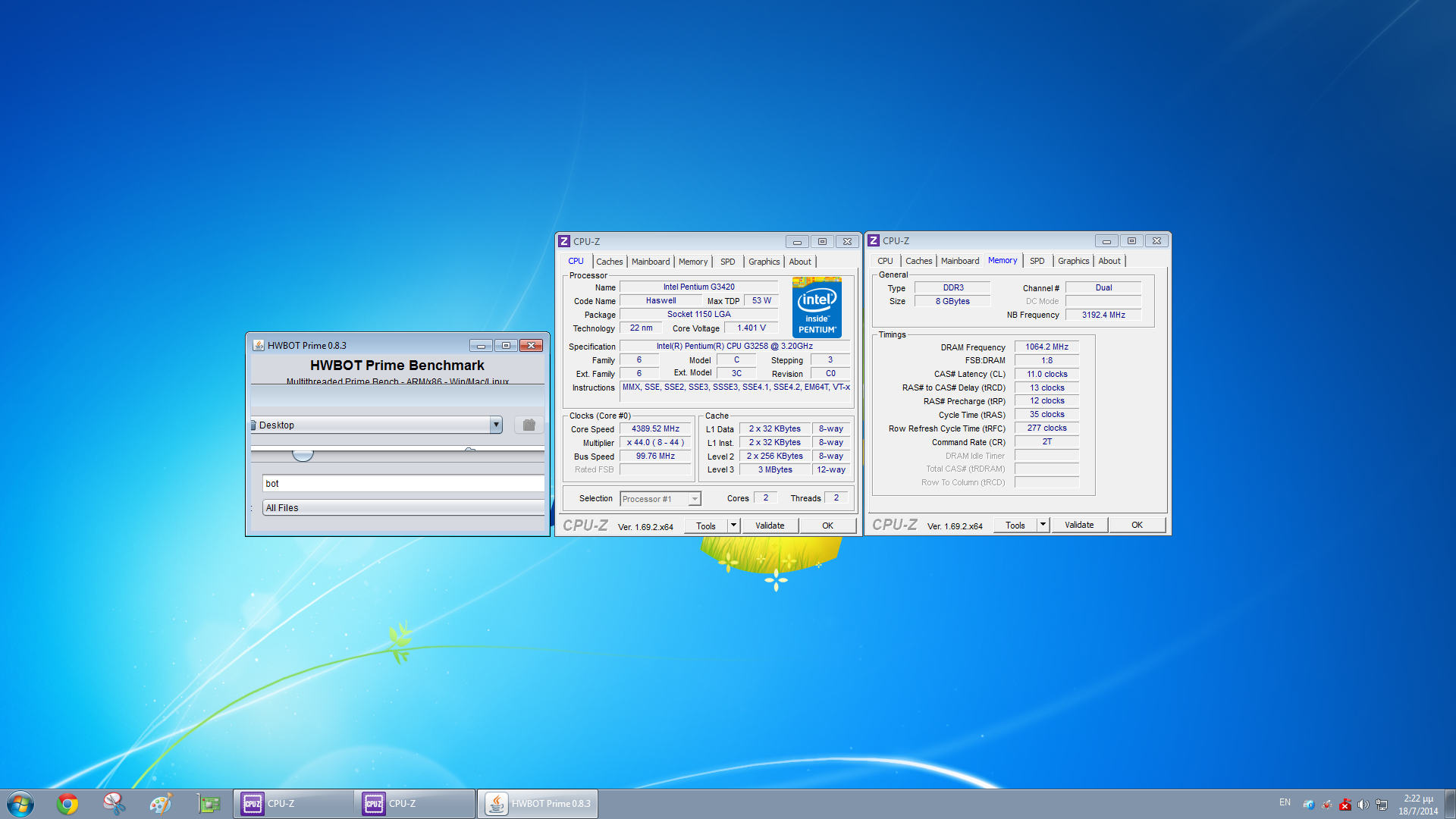Image resolution: width=1456 pixels, height=819 pixels.
Task: Open Mainboard tab in right CPU-Z window
Action: 960,261
